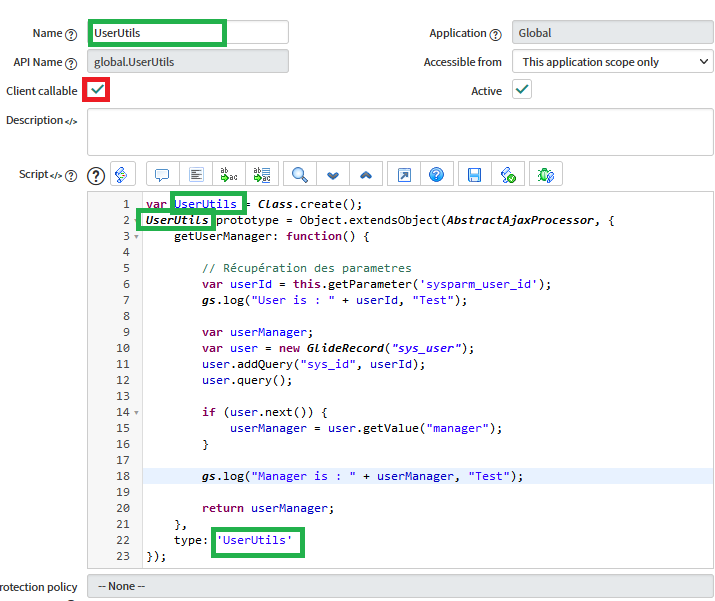The height and width of the screenshot is (601, 715).
Task: Click the Find Next down-chevron icon
Action: coord(333,174)
